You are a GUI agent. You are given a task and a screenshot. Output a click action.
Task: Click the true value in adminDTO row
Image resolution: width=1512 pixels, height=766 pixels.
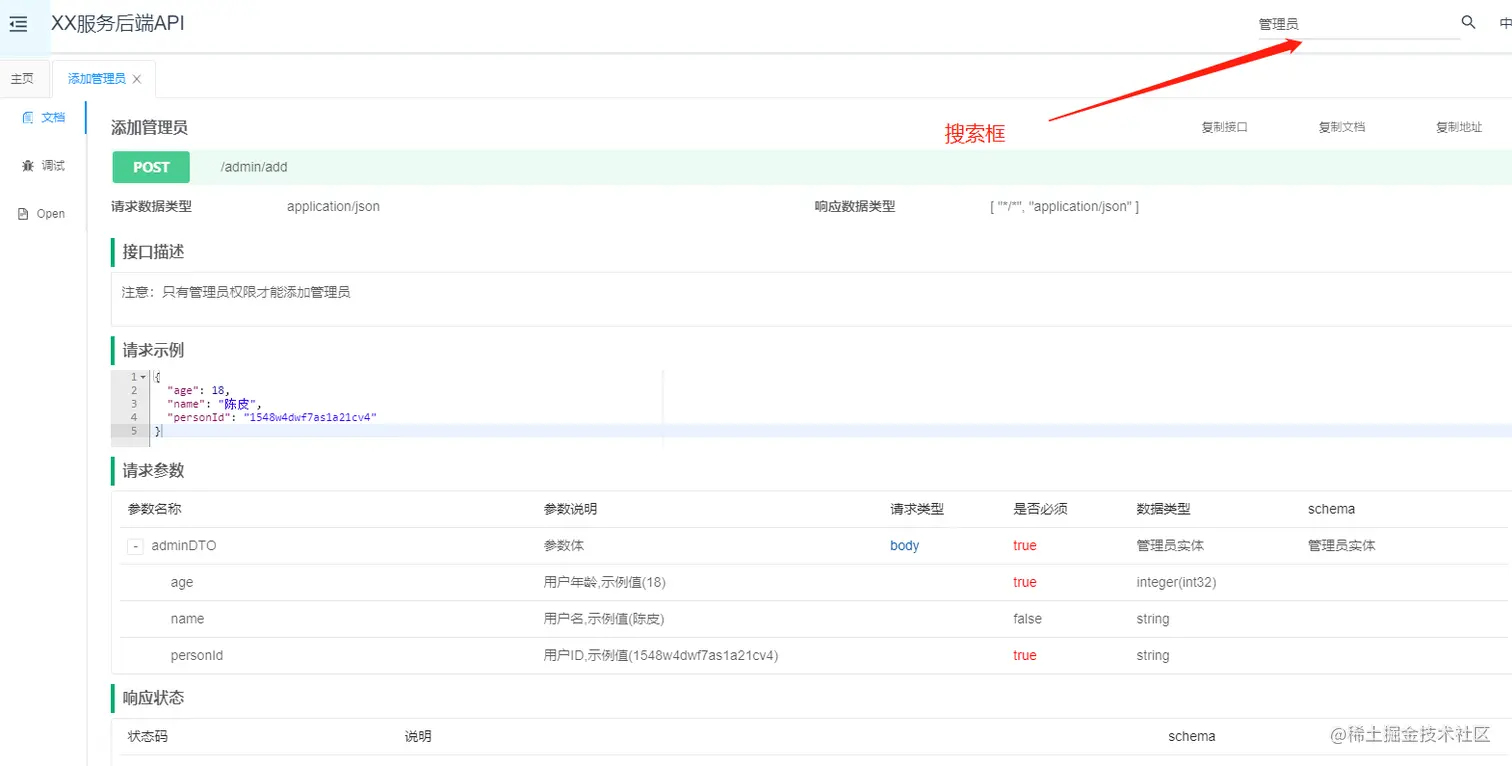click(1025, 546)
